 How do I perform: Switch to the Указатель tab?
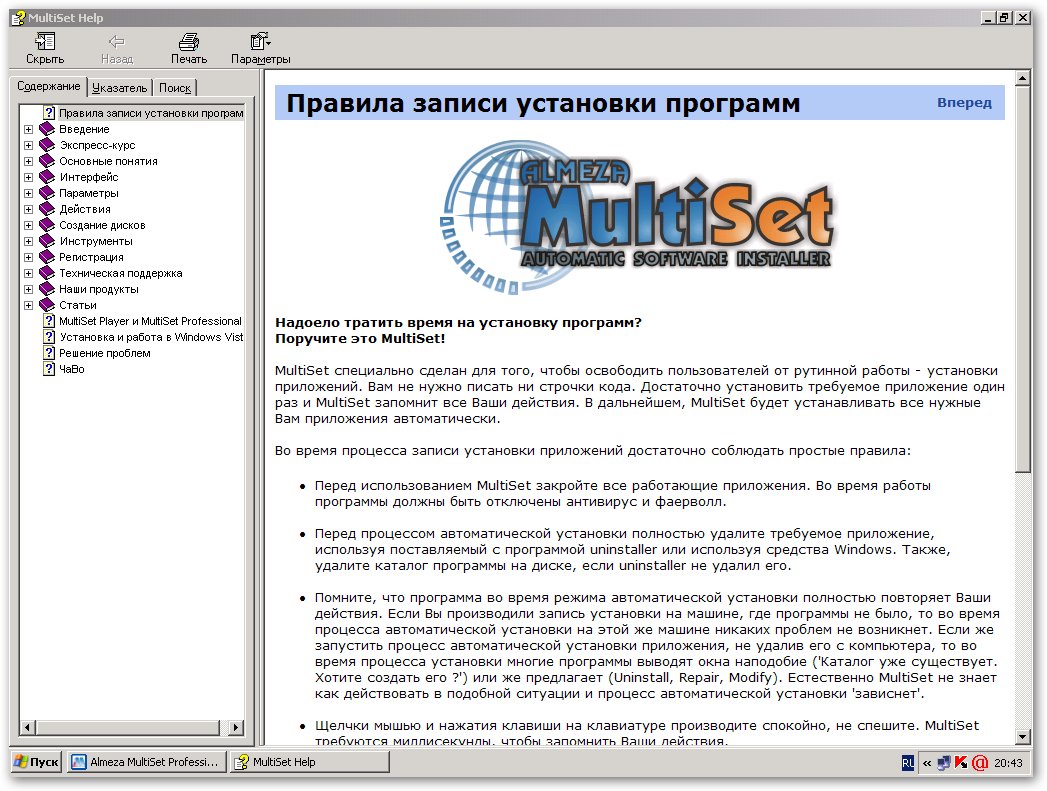(x=120, y=87)
